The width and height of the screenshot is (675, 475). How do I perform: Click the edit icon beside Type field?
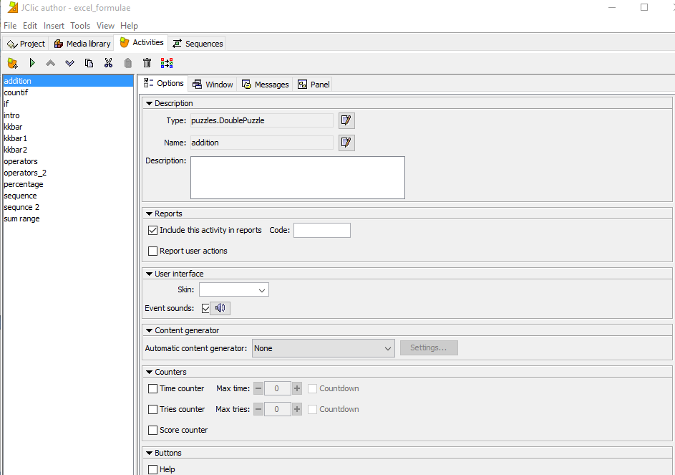(346, 120)
